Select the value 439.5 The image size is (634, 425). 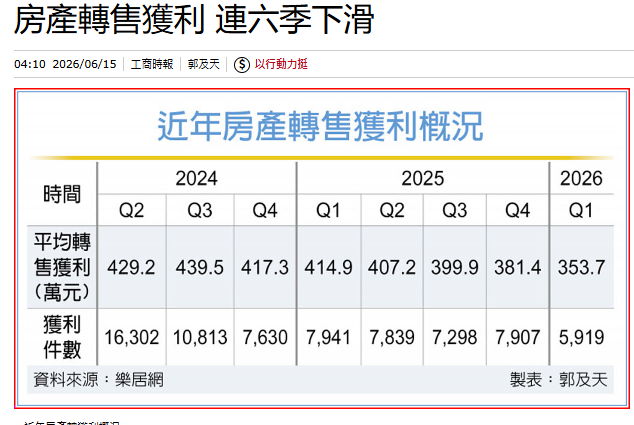(200, 268)
